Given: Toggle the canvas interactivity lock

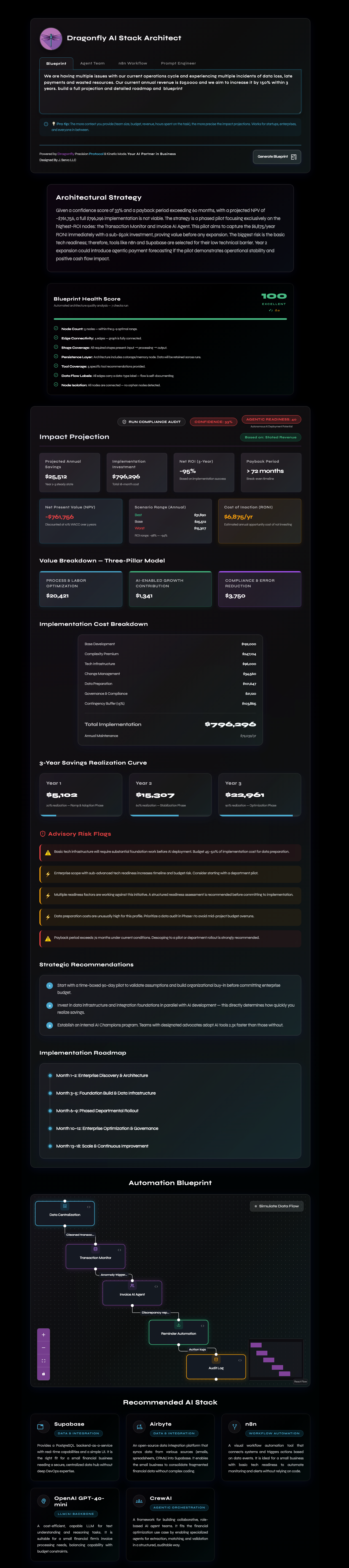Looking at the screenshot, I should 43,1374.
